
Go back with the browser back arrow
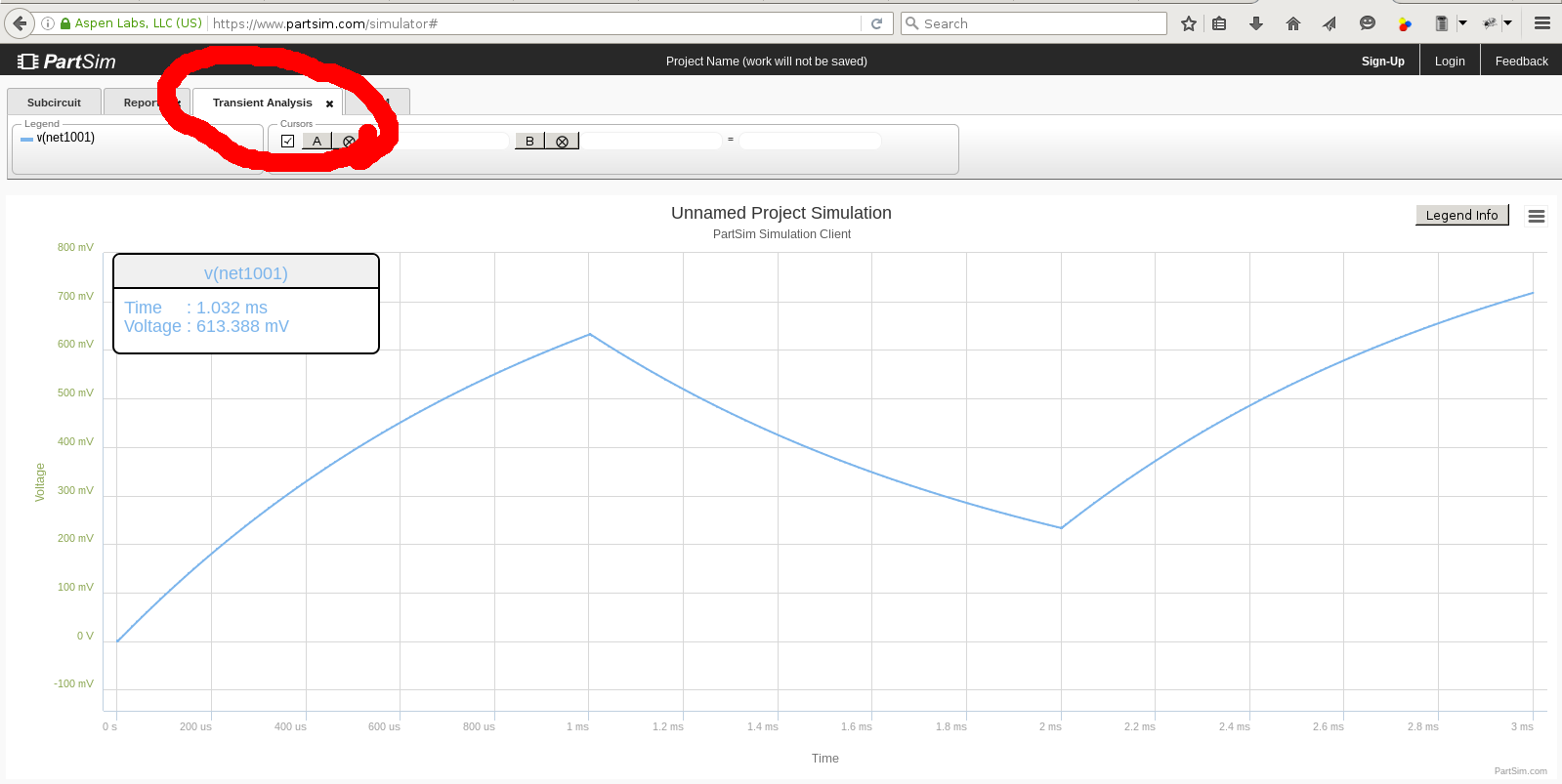[20, 23]
